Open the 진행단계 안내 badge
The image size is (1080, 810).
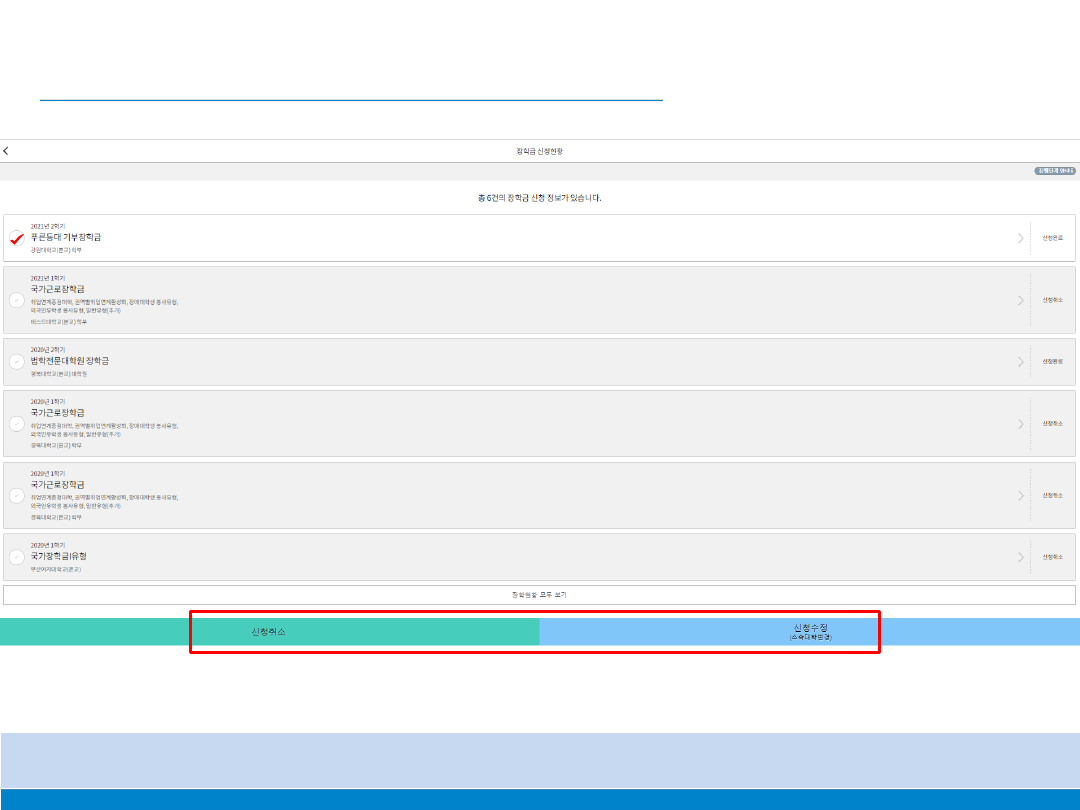pyautogui.click(x=1055, y=171)
